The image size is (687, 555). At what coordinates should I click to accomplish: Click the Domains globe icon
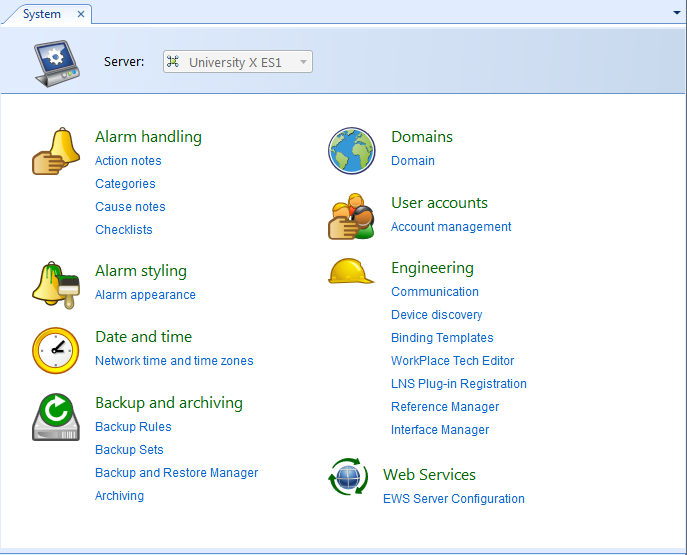click(x=351, y=151)
